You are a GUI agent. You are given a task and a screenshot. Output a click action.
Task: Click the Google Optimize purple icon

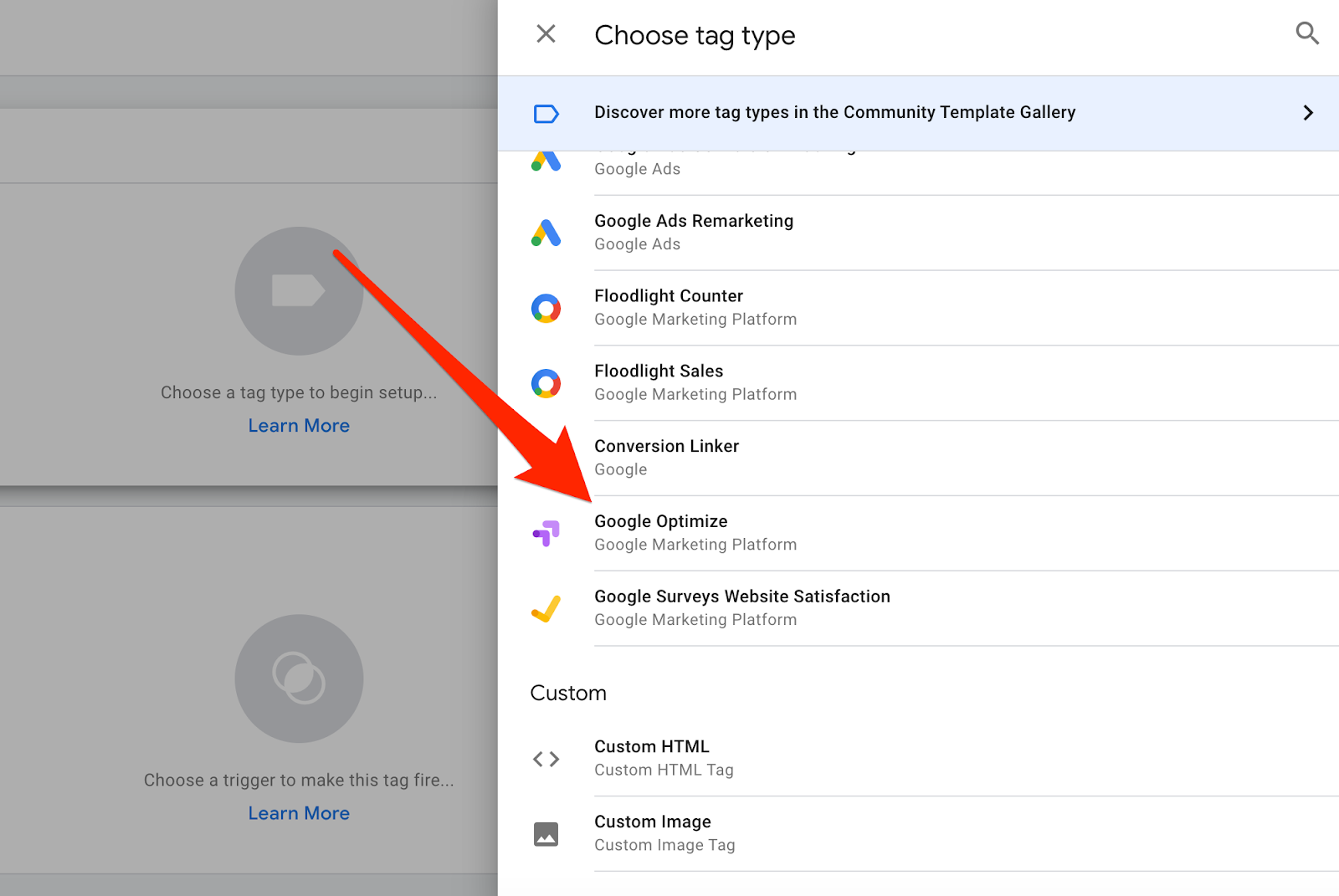(546, 533)
